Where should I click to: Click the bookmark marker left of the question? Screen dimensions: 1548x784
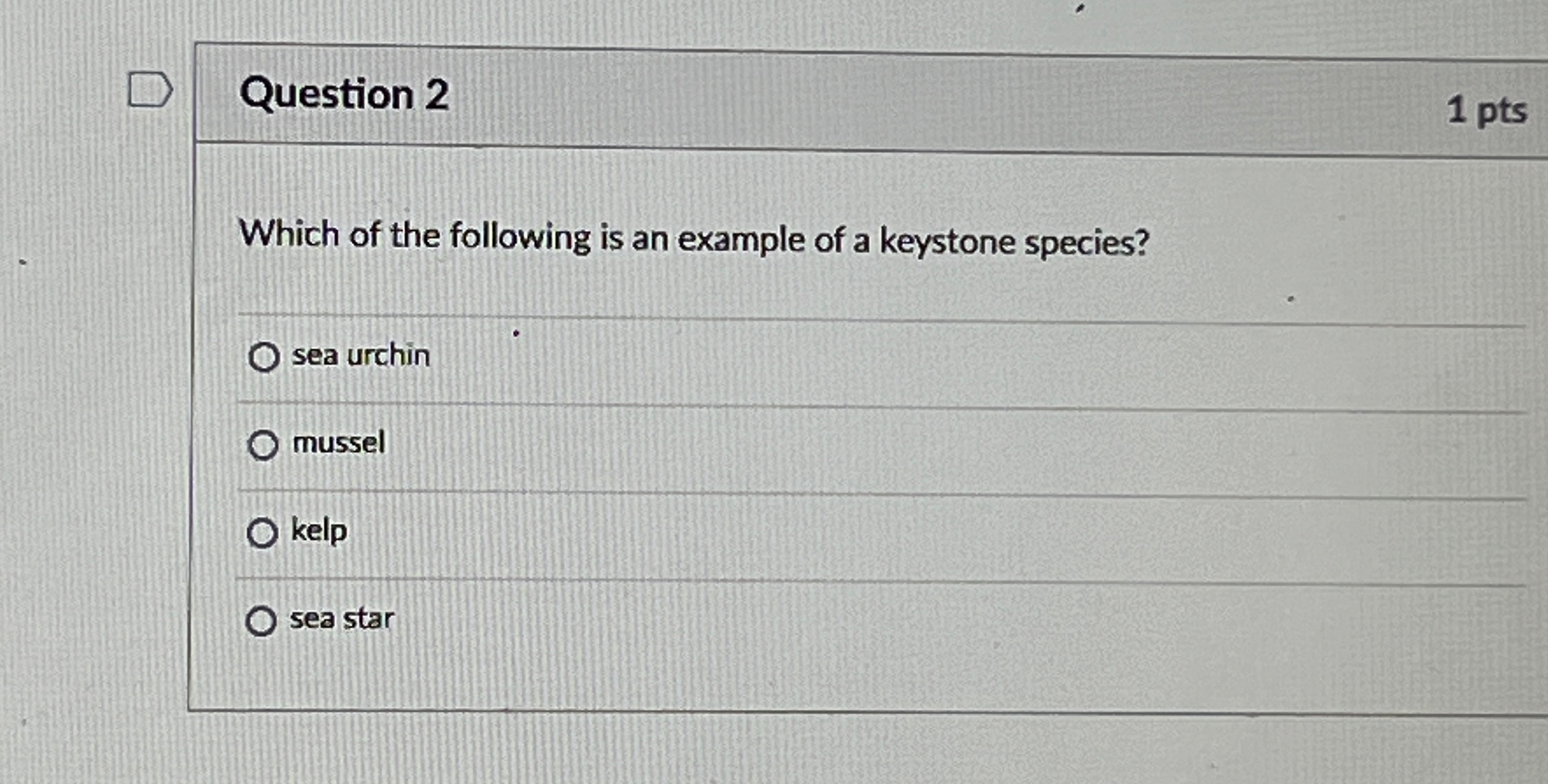[x=150, y=91]
